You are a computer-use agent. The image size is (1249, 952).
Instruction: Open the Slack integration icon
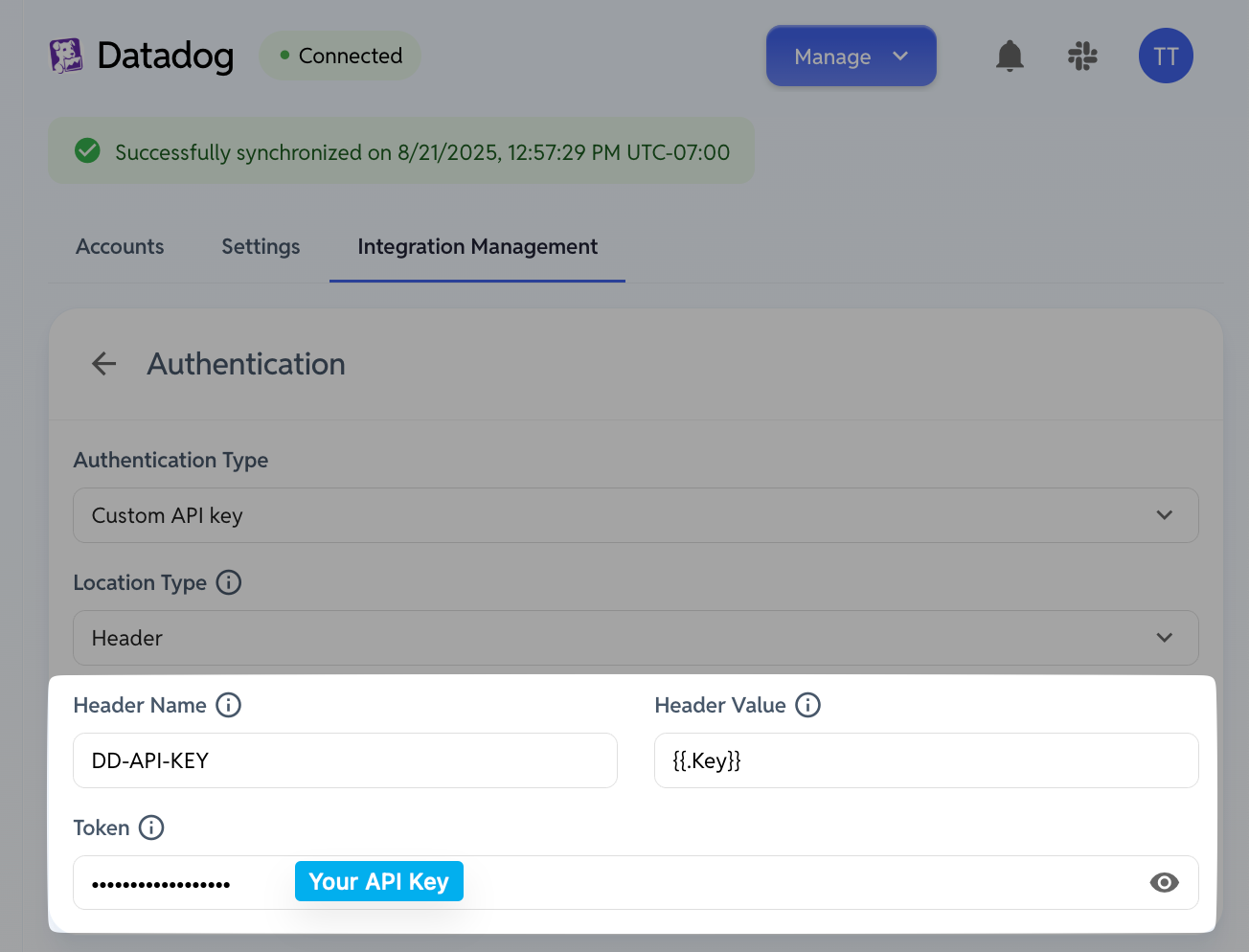(1082, 56)
